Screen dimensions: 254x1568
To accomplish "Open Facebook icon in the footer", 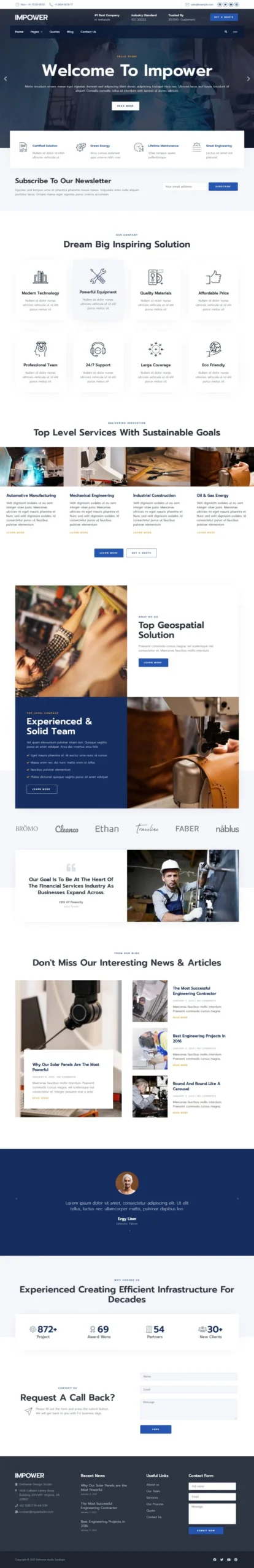I will 215,1559.
